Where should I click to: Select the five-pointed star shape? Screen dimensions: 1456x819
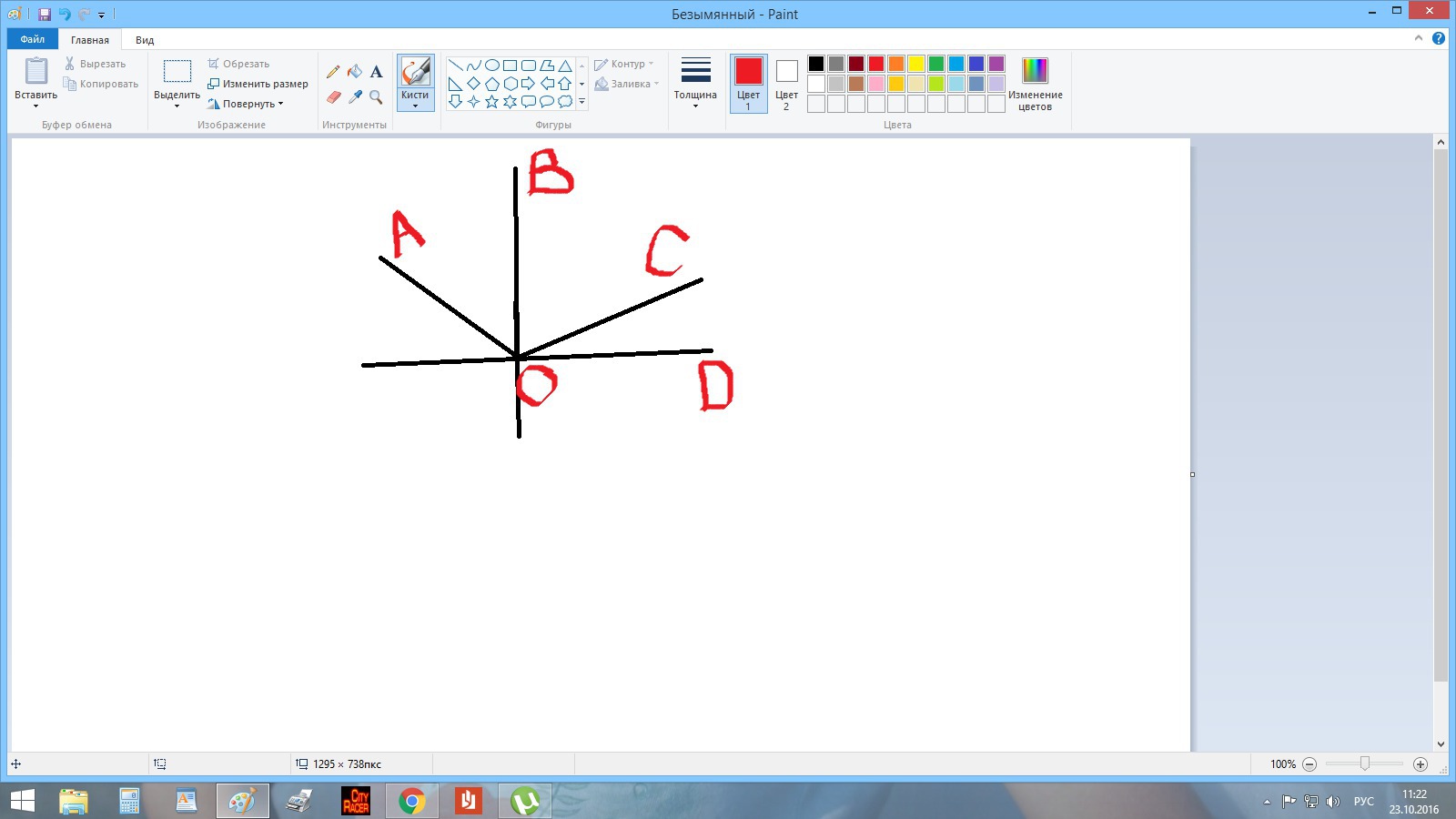click(x=491, y=102)
